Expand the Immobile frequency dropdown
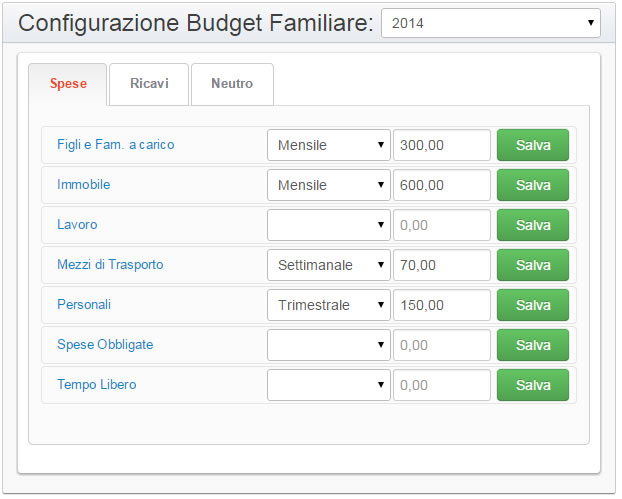The width and height of the screenshot is (622, 499). 329,185
